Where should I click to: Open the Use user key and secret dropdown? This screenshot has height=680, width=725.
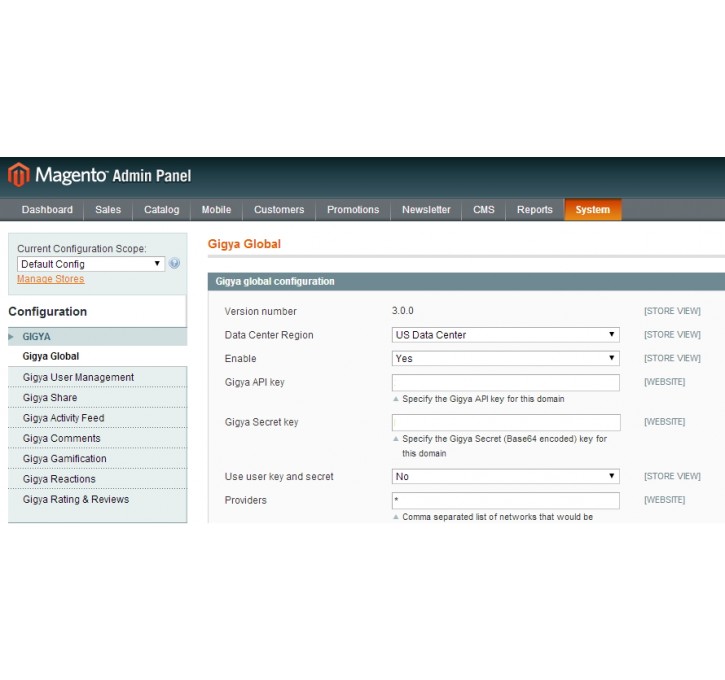[x=505, y=476]
